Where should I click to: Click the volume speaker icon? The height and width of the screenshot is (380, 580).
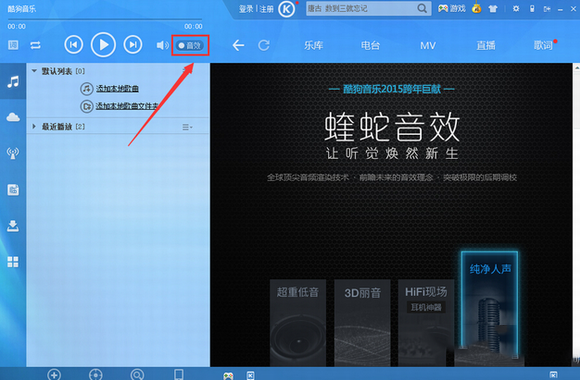162,45
